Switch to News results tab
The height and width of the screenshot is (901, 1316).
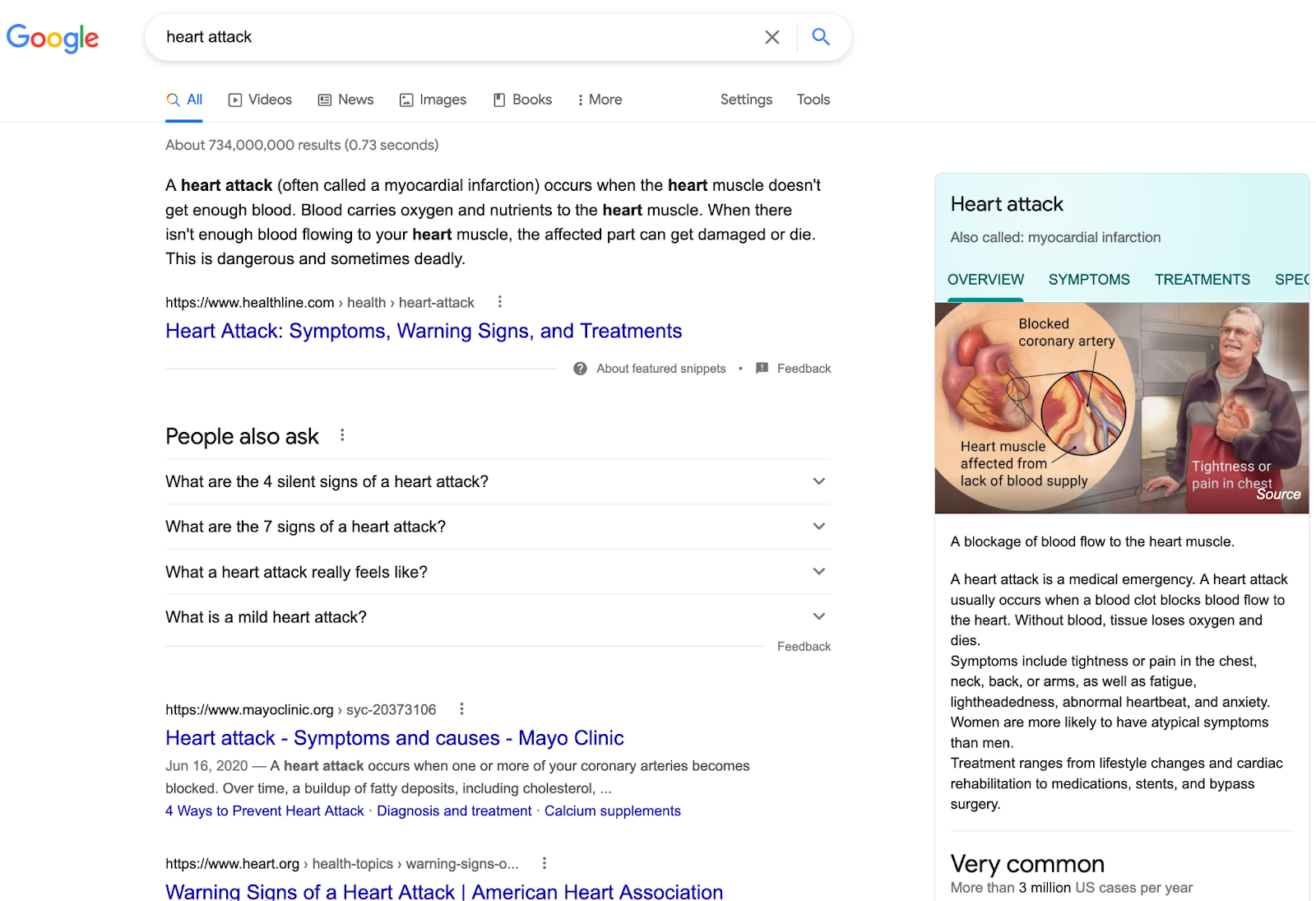pyautogui.click(x=345, y=100)
